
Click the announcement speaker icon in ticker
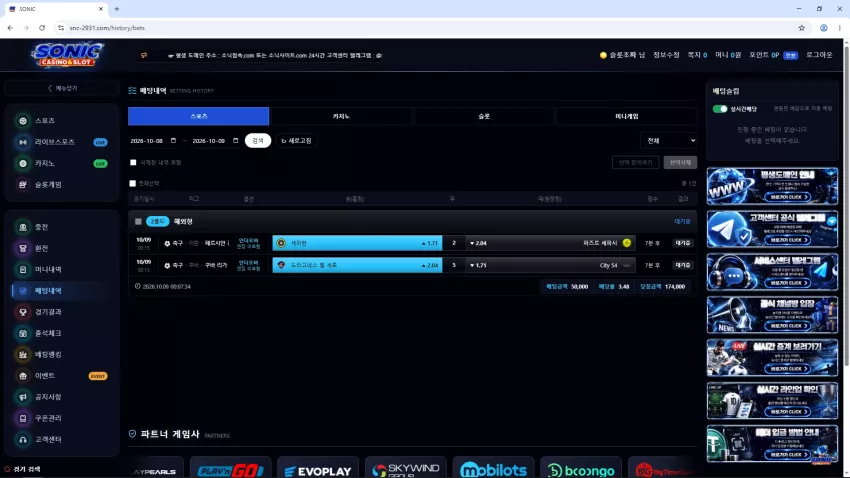144,55
